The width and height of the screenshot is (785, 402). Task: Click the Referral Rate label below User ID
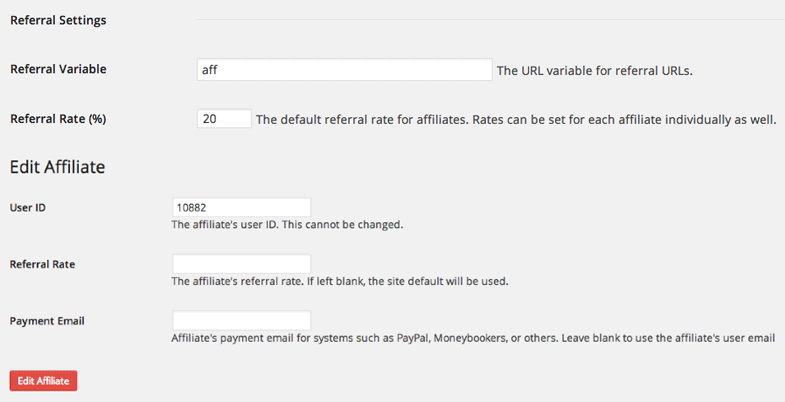[42, 264]
